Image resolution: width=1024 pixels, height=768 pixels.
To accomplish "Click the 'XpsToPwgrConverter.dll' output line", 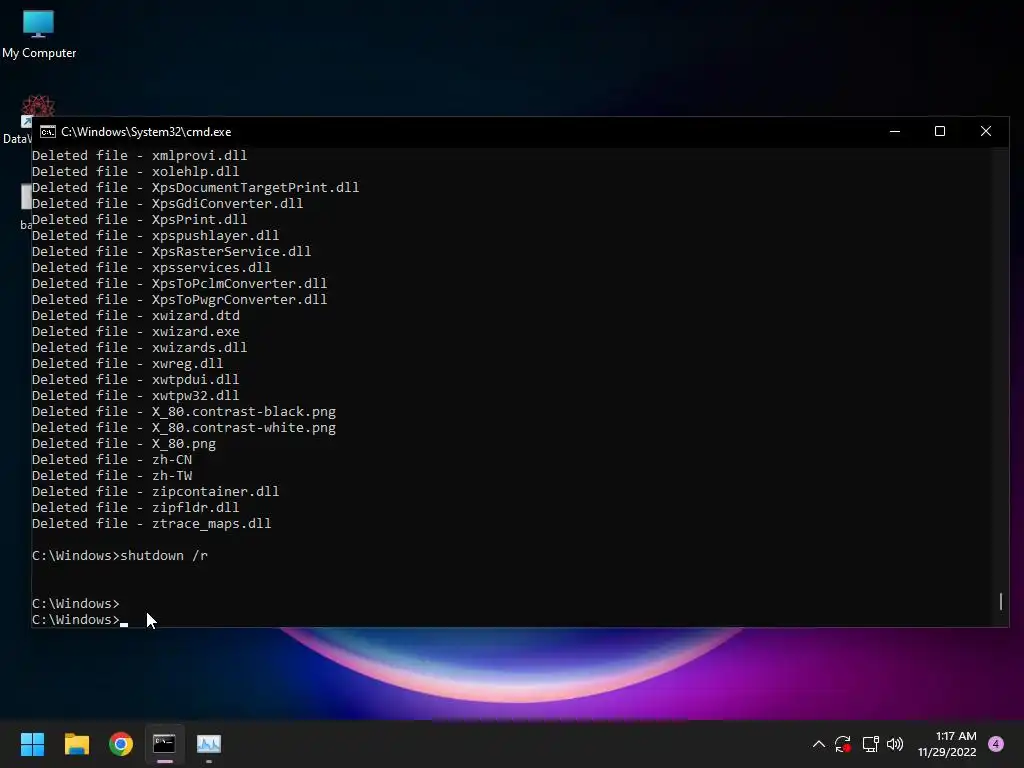I will click(180, 300).
